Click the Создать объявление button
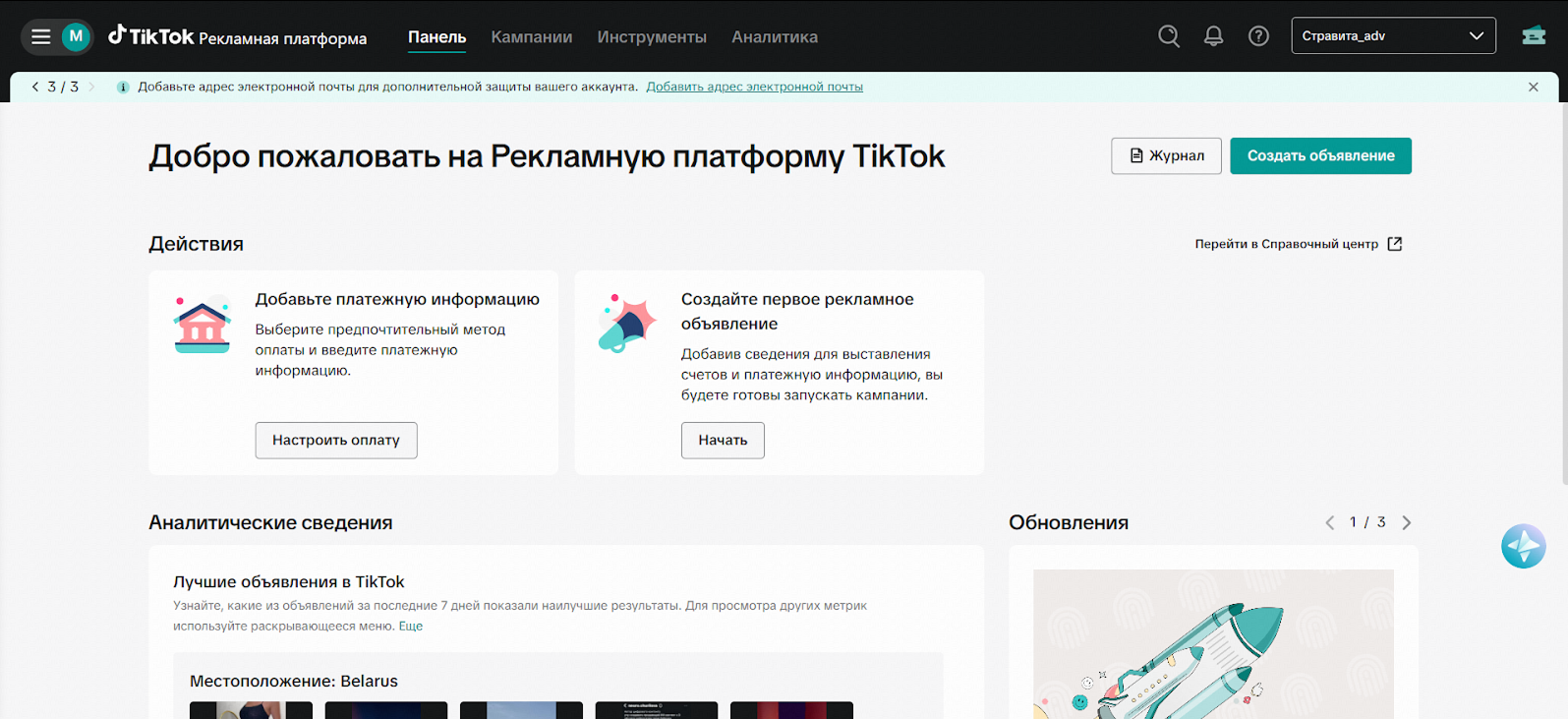The image size is (1568, 719). click(x=1319, y=155)
